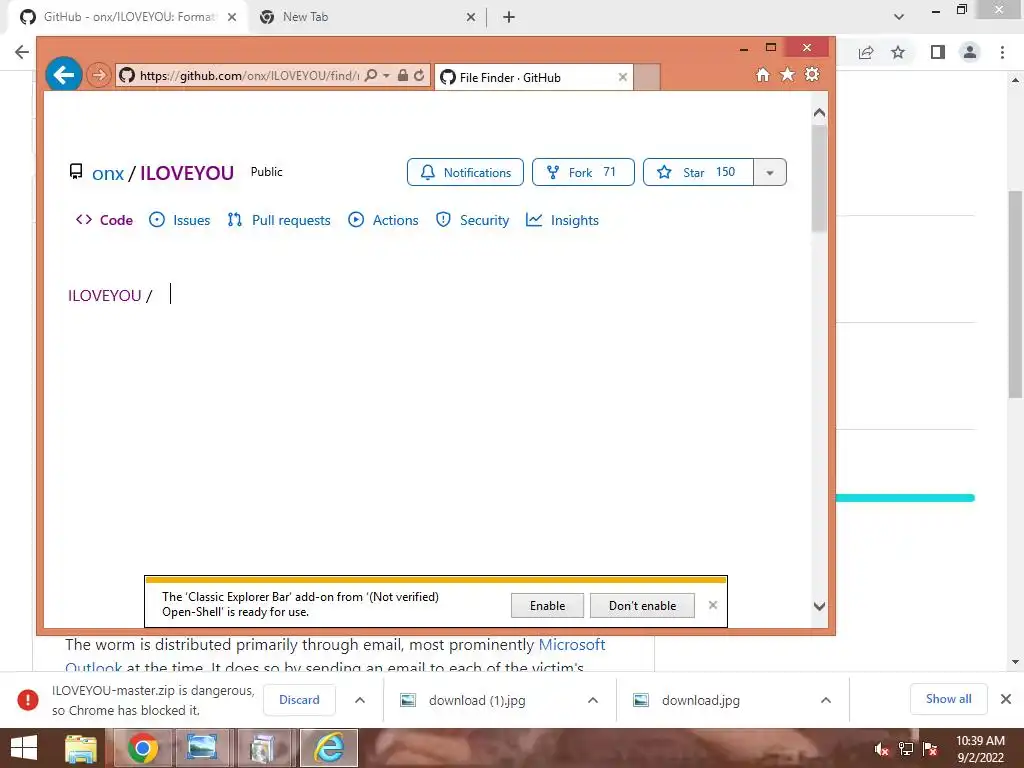
Task: Select the Chrome GitHub onx/ILOVEYOU tab
Action: (x=129, y=17)
